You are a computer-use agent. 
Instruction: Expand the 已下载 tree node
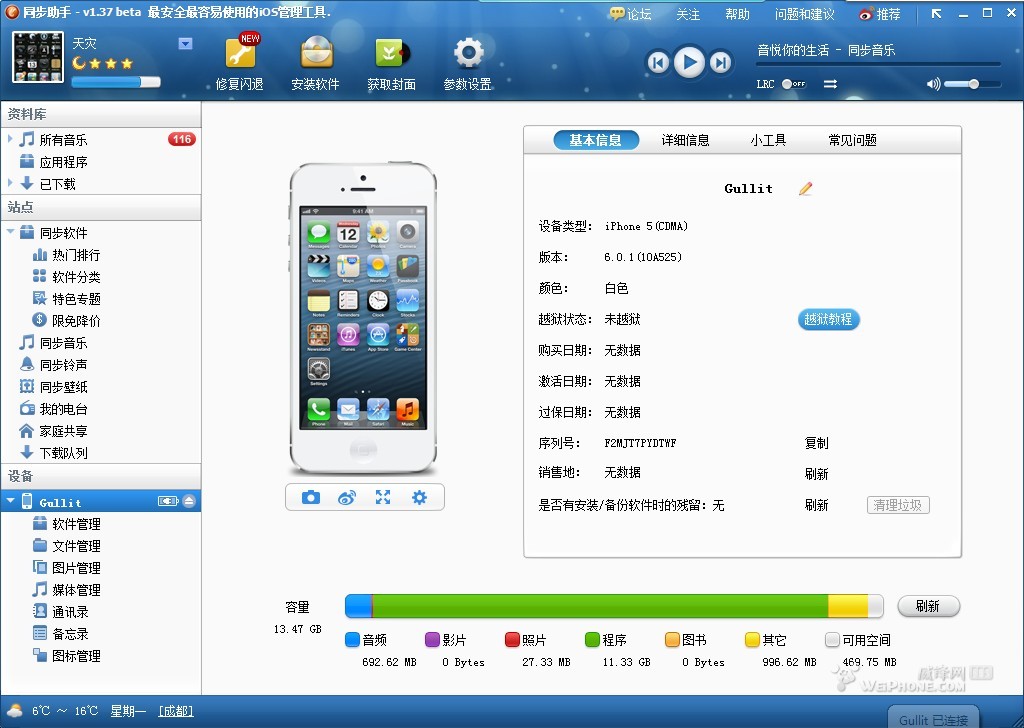10,183
